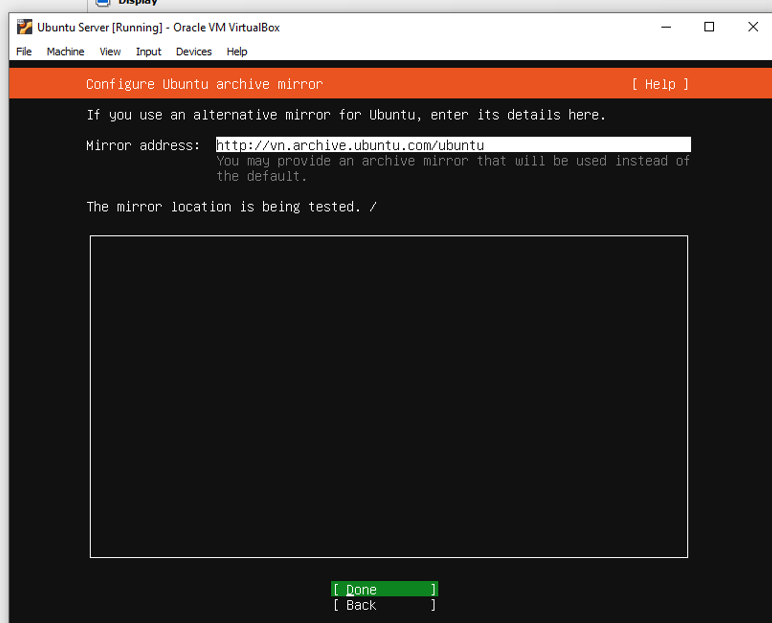The height and width of the screenshot is (623, 772).
Task: Open the Machine menu
Action: click(65, 51)
